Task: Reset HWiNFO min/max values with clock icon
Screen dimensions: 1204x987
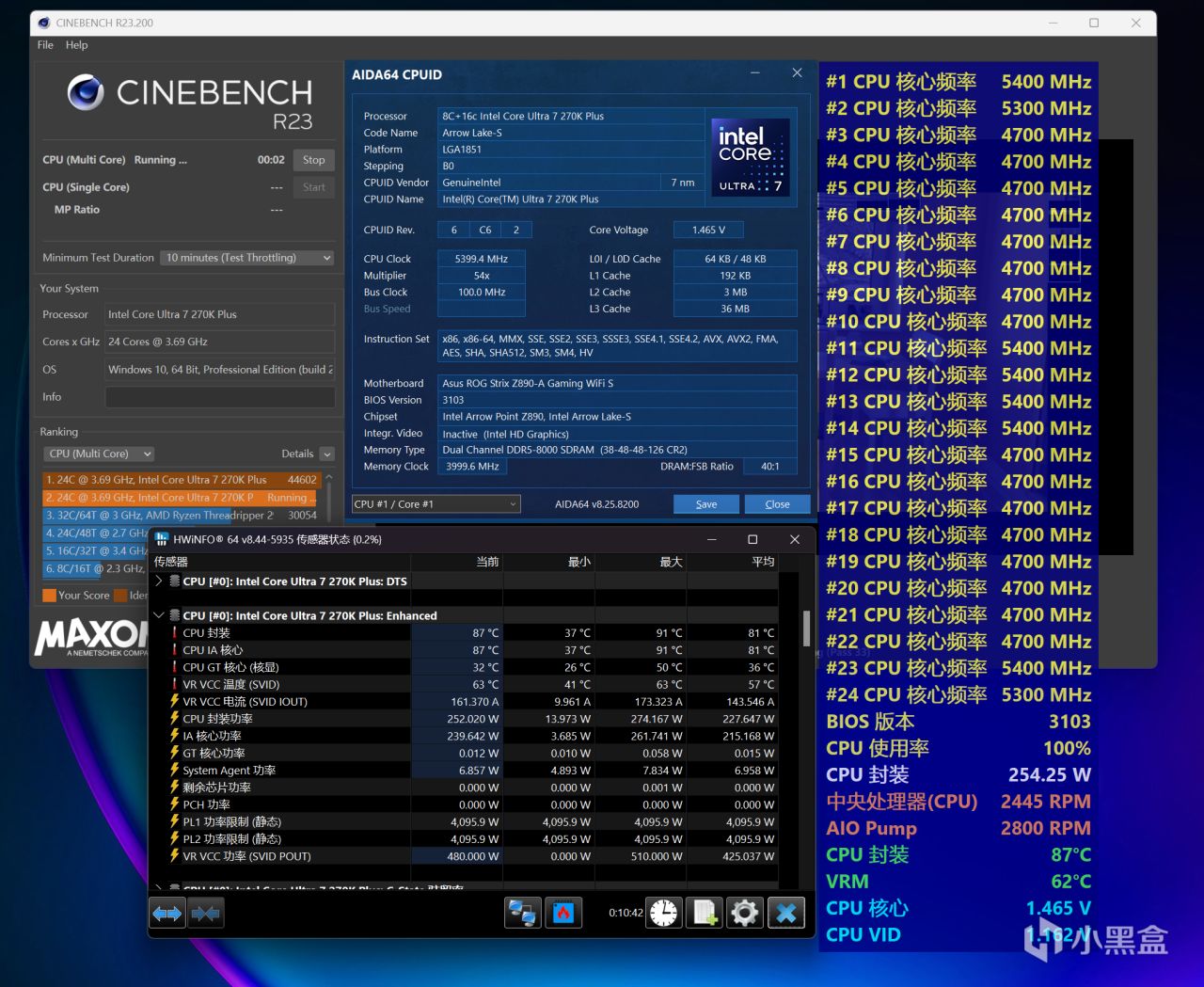Action: [x=663, y=913]
